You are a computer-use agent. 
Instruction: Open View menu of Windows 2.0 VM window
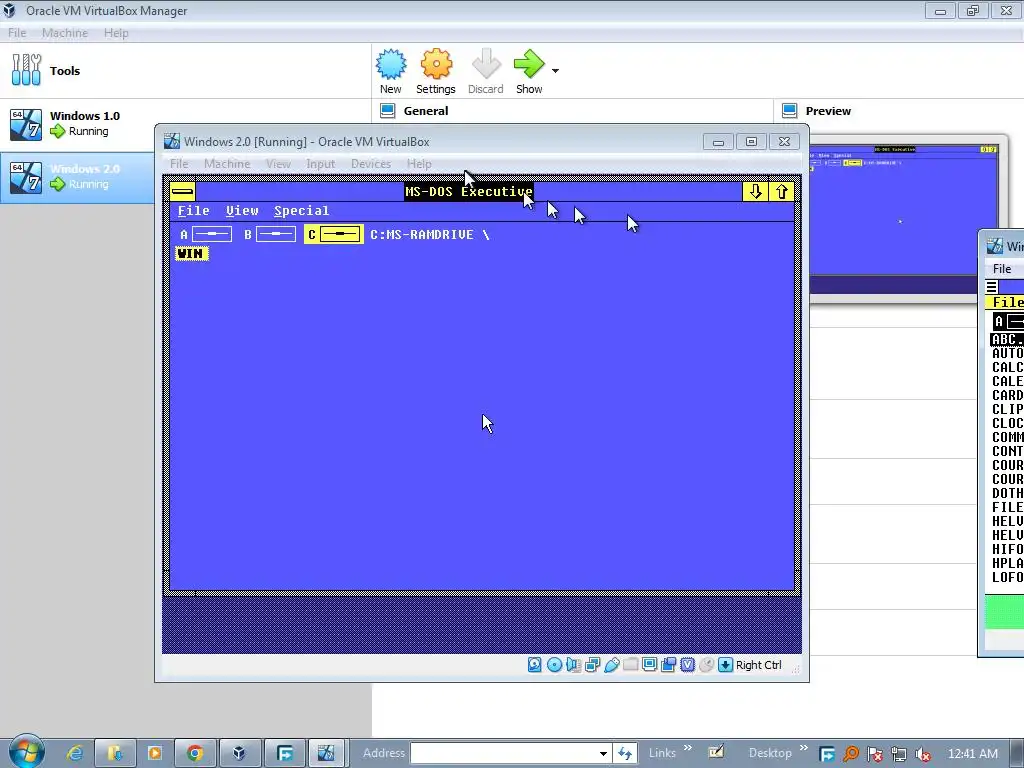[278, 164]
